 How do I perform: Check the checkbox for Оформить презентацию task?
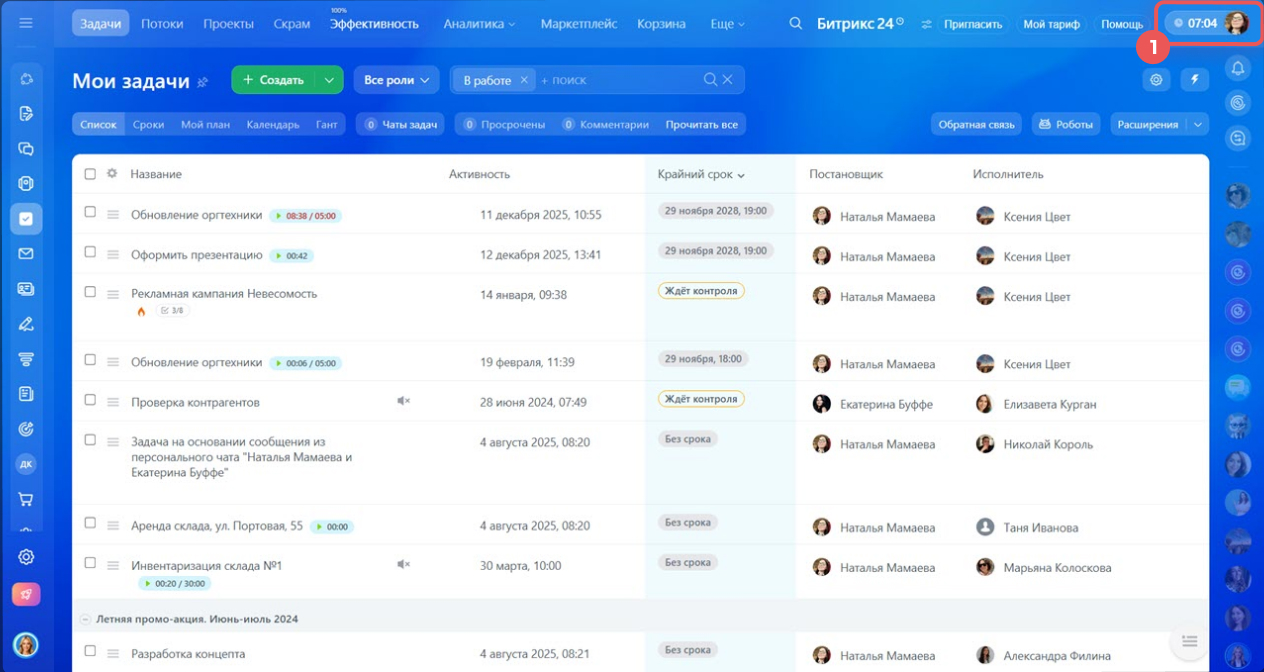[x=90, y=253]
